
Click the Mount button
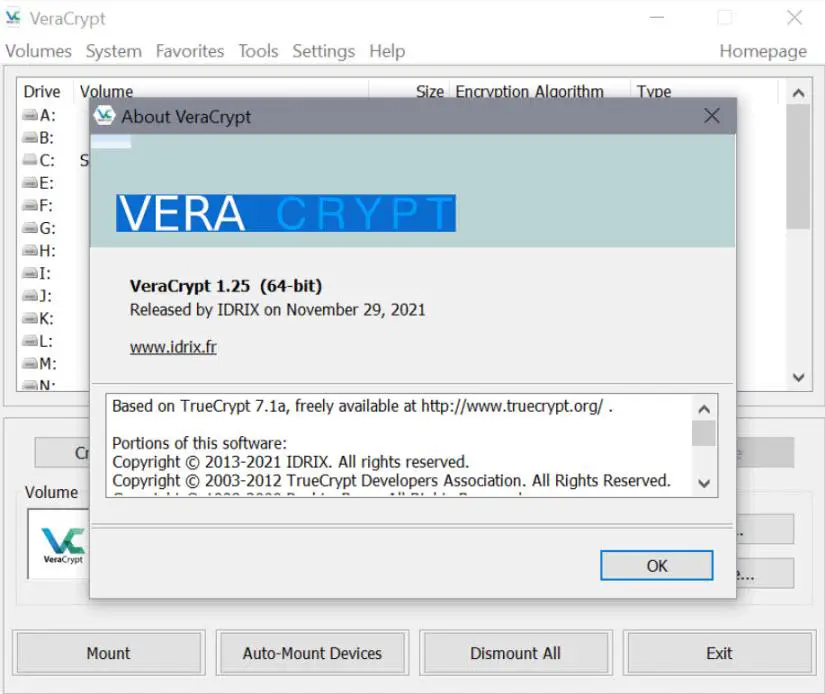pos(108,653)
